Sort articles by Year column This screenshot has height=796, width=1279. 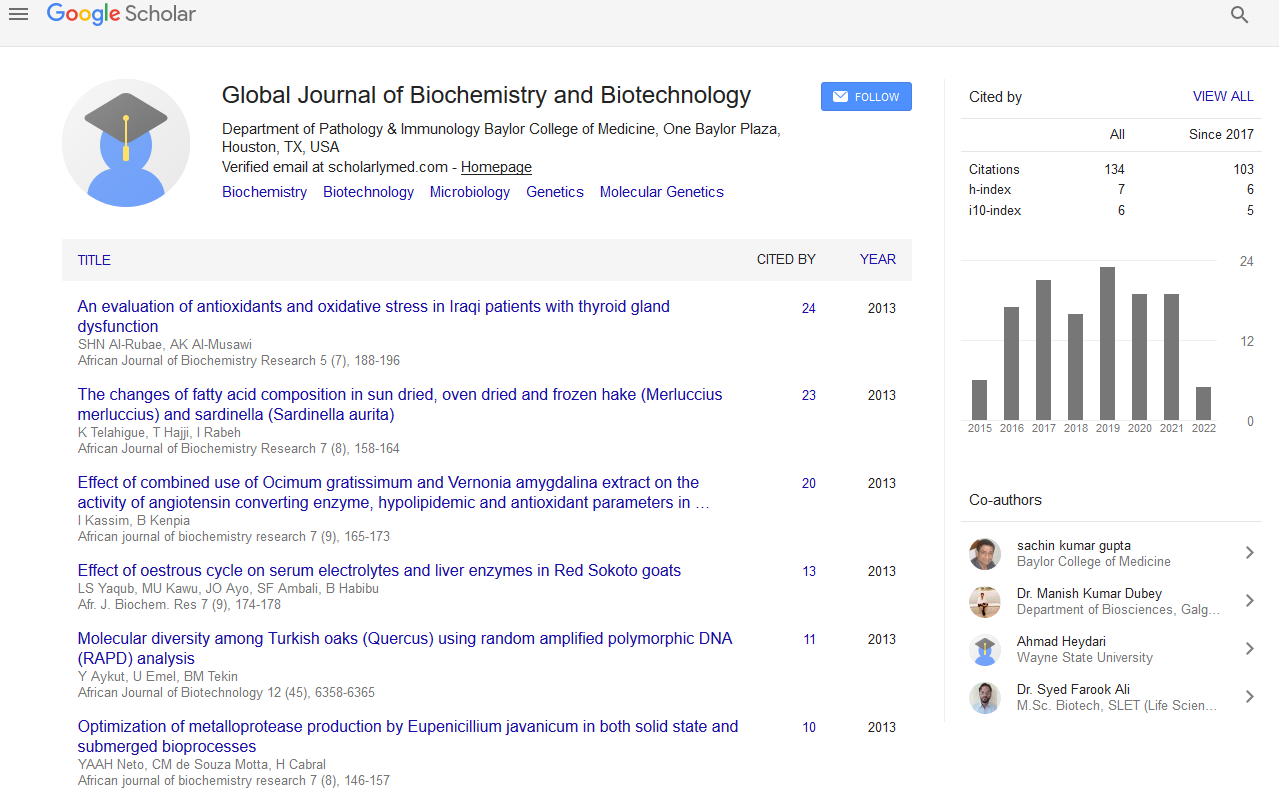click(x=878, y=259)
